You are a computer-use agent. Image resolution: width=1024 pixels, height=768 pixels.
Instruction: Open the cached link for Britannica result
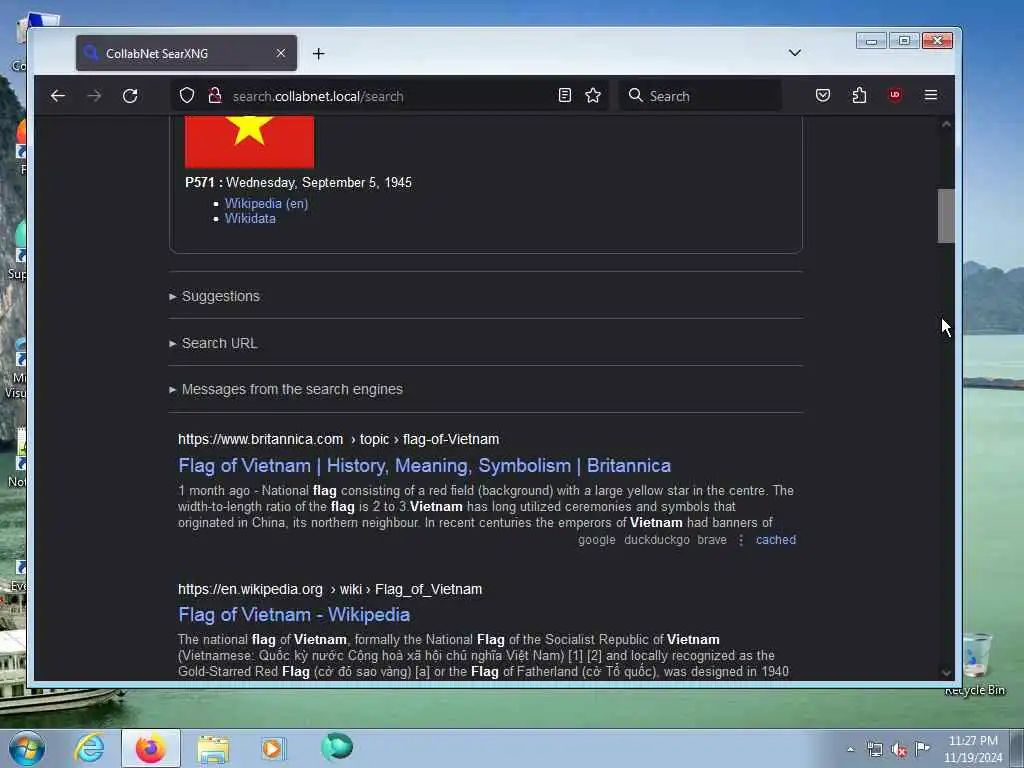pos(776,540)
